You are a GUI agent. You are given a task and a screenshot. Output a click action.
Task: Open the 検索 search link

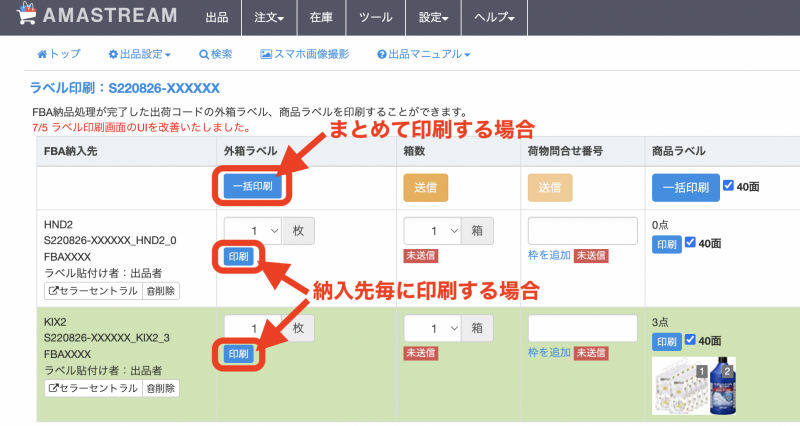click(215, 54)
